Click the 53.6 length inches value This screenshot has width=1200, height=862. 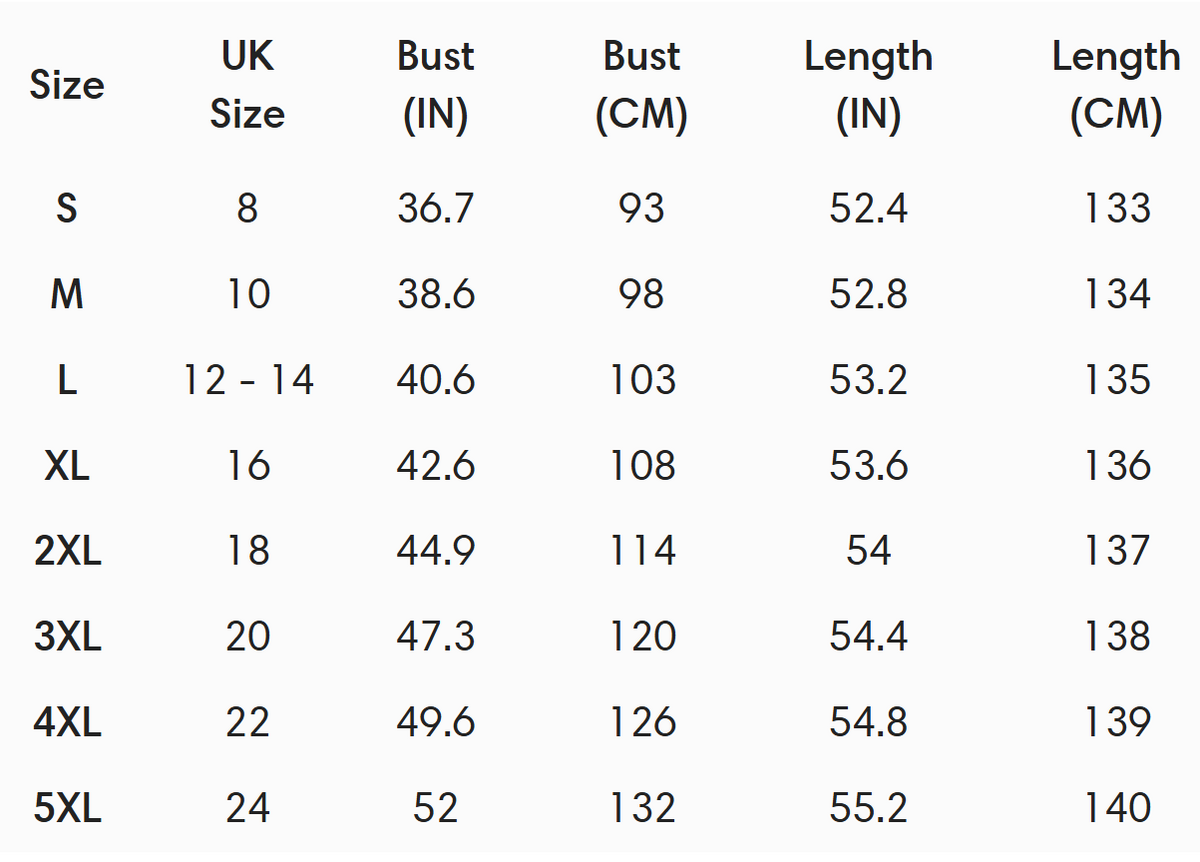click(x=868, y=465)
